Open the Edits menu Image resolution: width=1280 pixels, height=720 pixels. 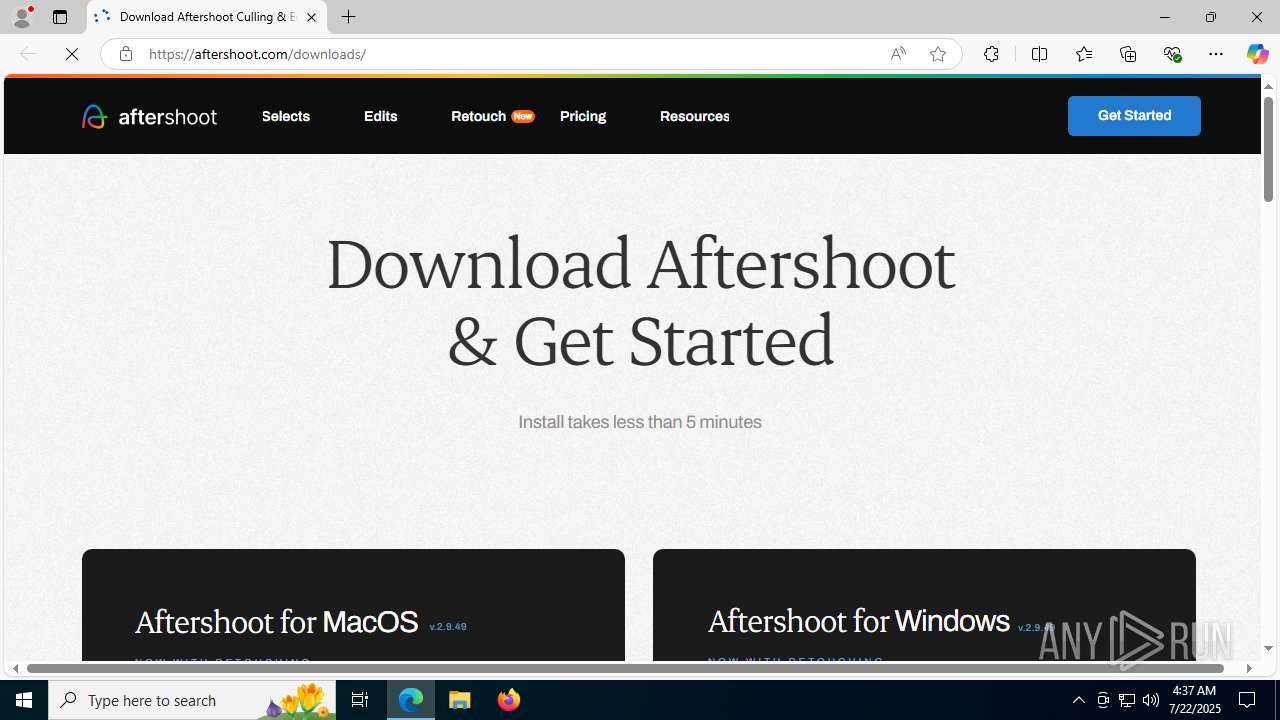[x=380, y=116]
